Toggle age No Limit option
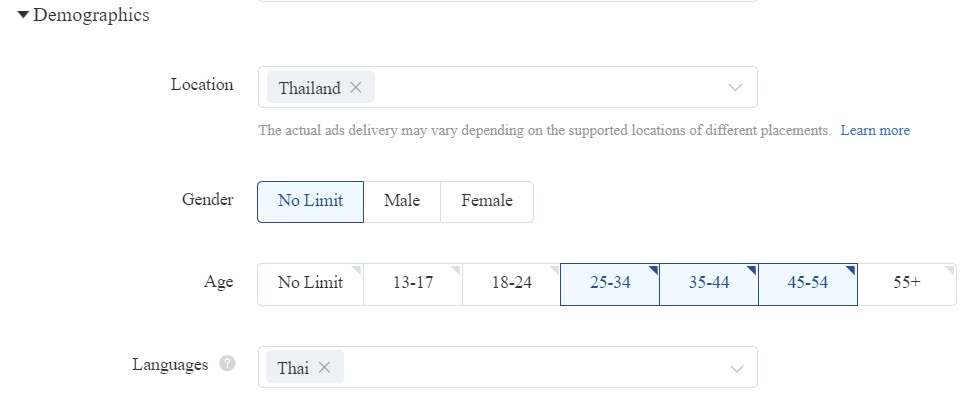The width and height of the screenshot is (969, 406). (x=310, y=284)
